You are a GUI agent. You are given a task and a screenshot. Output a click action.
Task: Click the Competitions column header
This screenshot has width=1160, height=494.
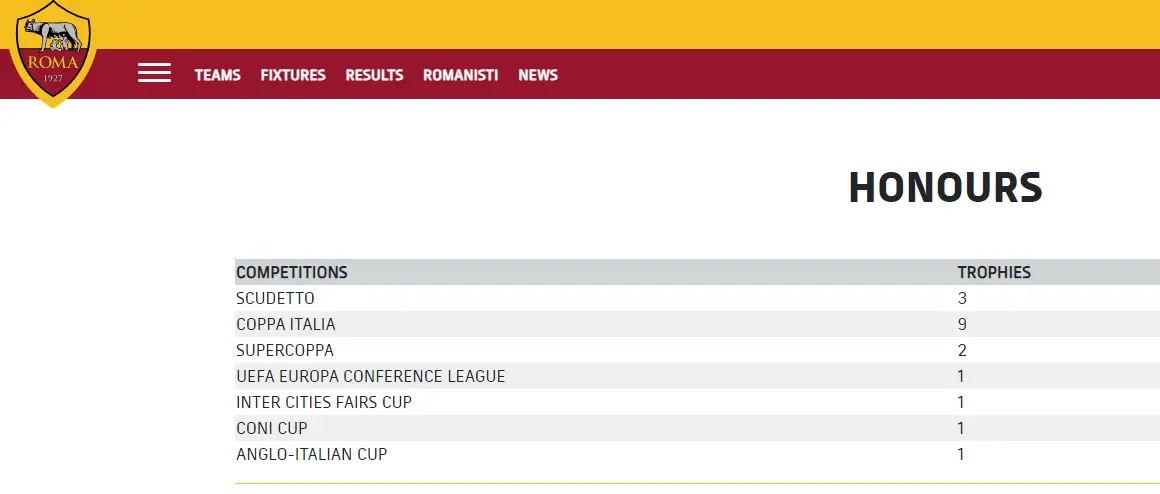click(x=292, y=272)
